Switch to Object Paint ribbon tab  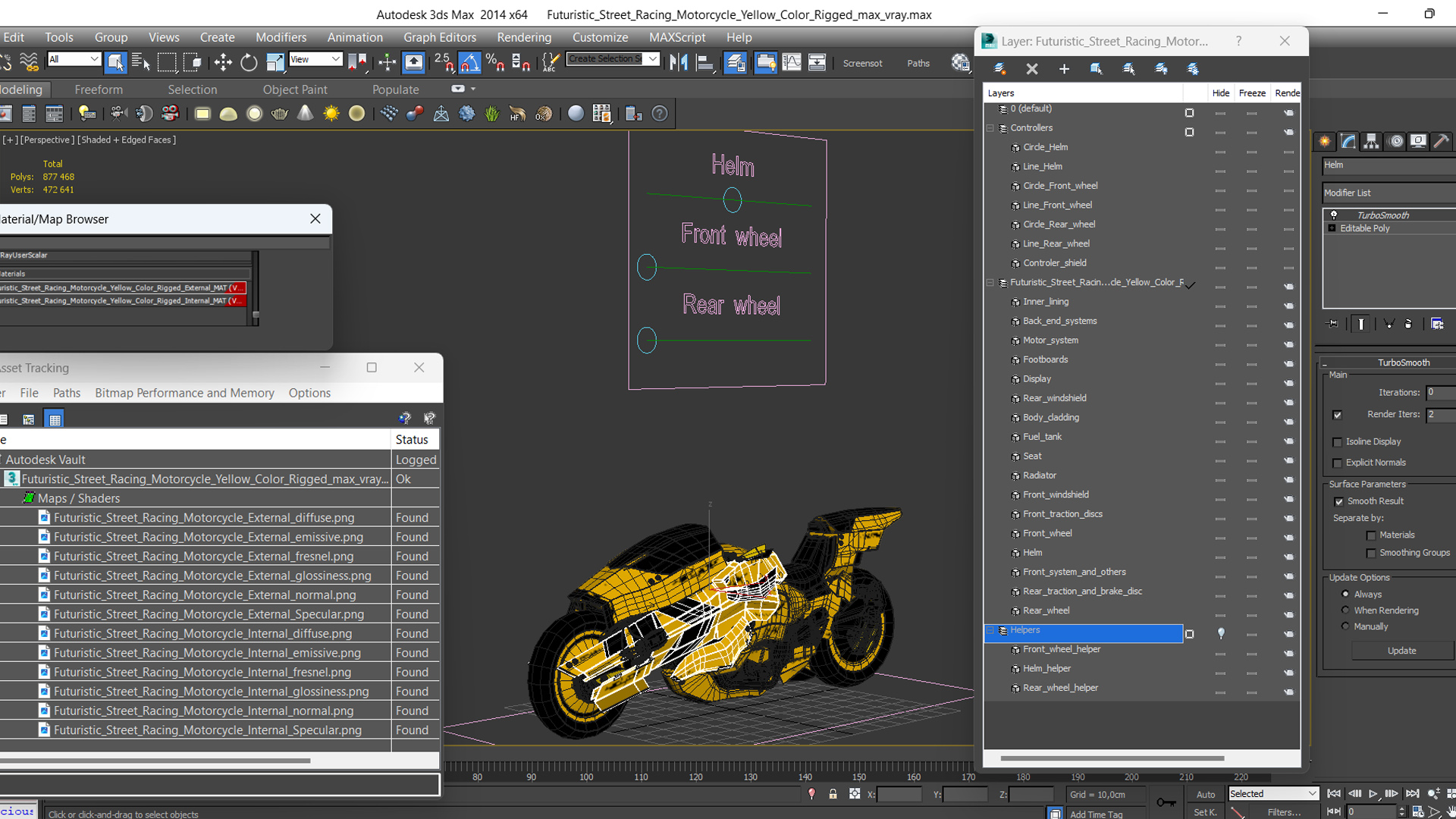click(295, 89)
